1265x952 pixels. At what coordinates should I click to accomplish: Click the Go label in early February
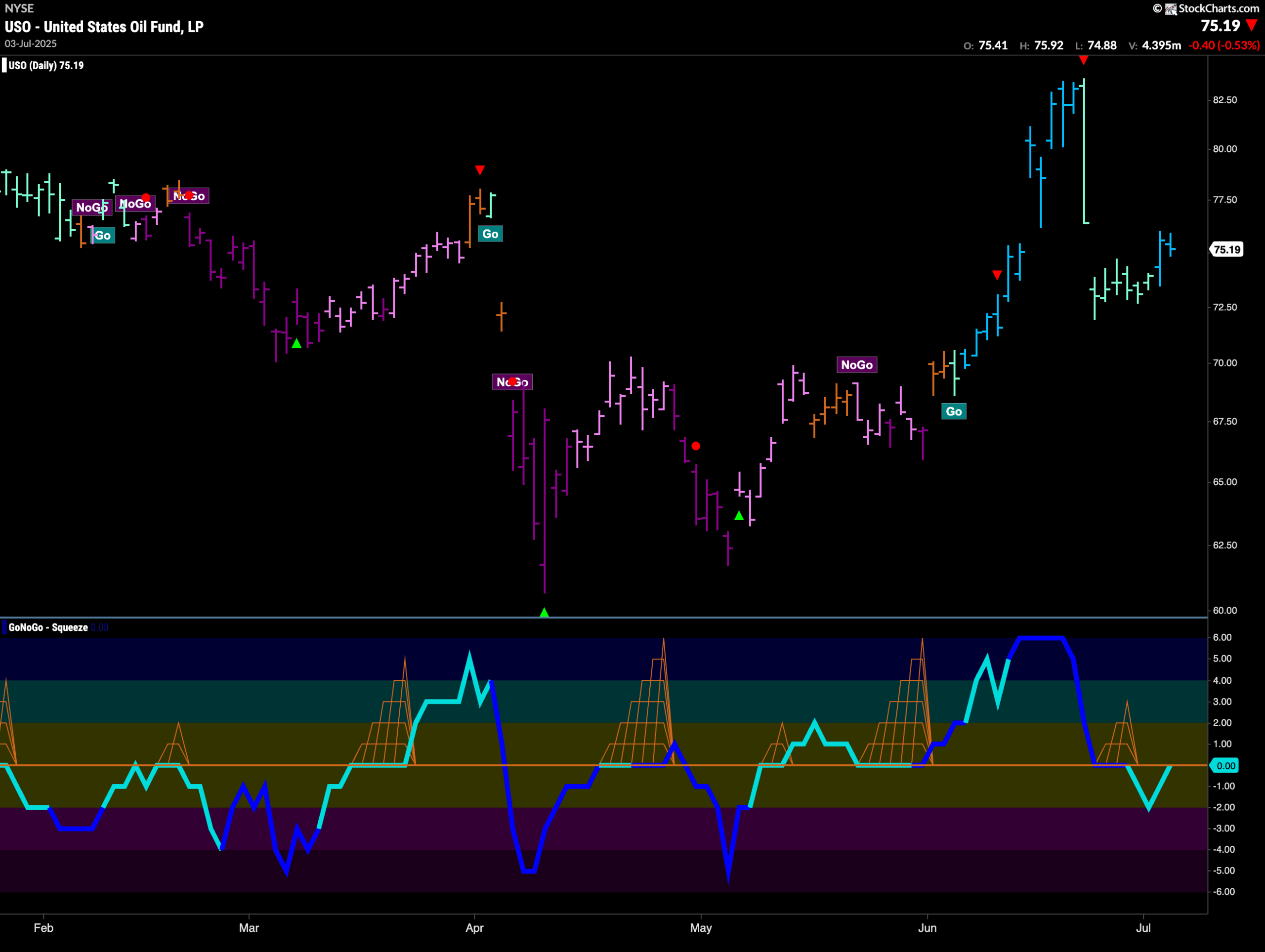pyautogui.click(x=102, y=236)
